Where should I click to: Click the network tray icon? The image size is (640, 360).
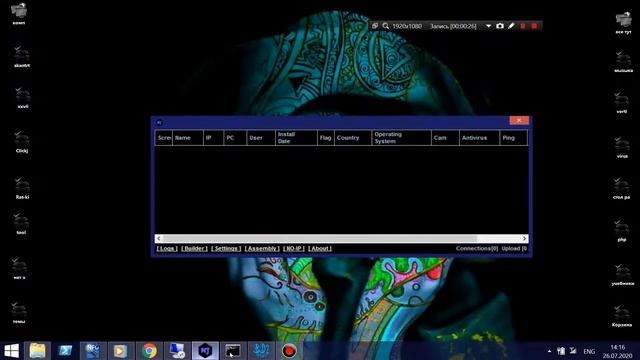(573, 351)
